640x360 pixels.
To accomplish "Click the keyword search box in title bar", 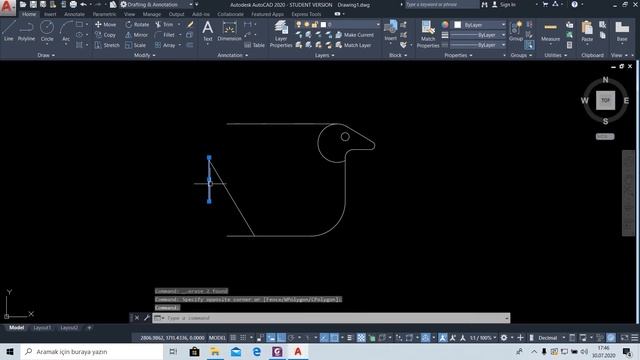I will click(442, 4).
